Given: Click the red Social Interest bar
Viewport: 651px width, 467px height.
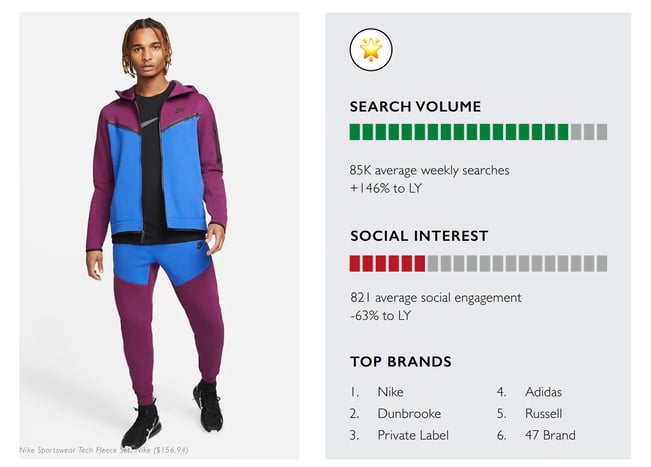Looking at the screenshot, I should pos(387,264).
